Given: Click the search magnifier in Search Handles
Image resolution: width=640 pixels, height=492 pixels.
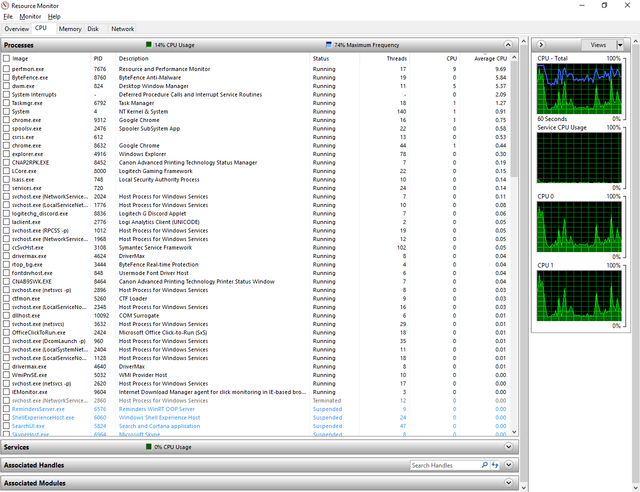Looking at the screenshot, I should click(484, 465).
